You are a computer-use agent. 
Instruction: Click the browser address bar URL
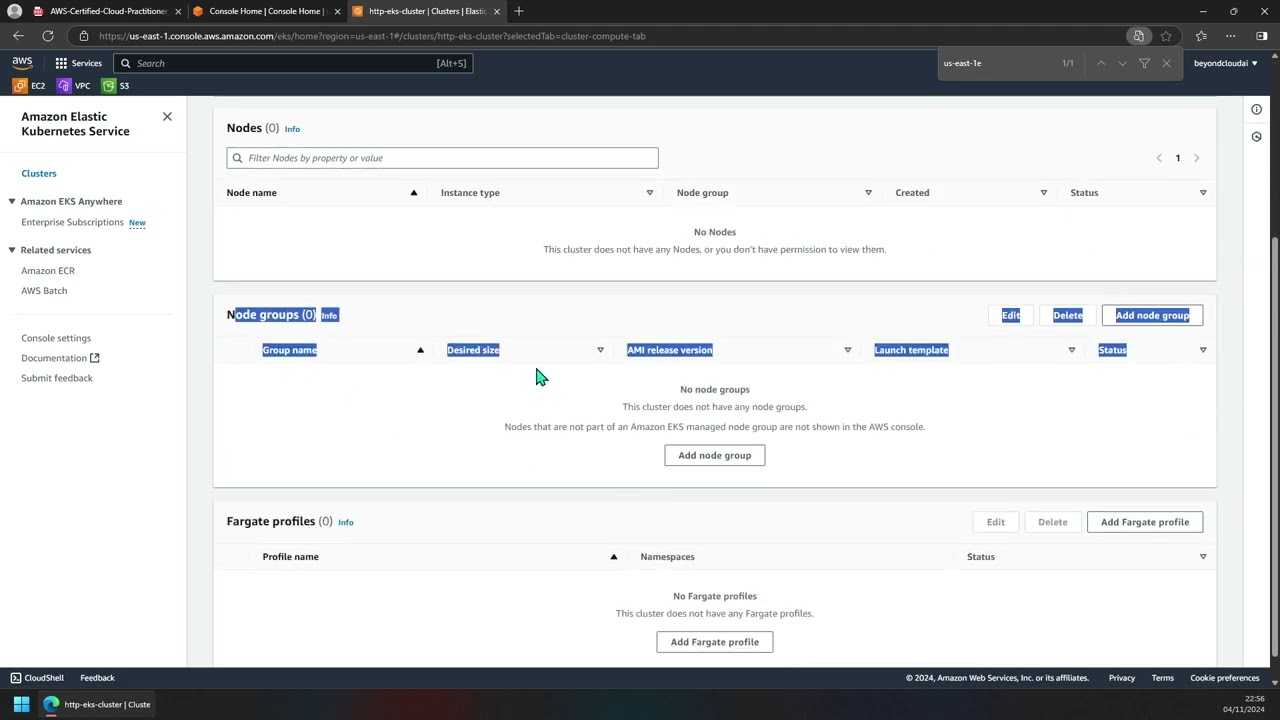(372, 36)
